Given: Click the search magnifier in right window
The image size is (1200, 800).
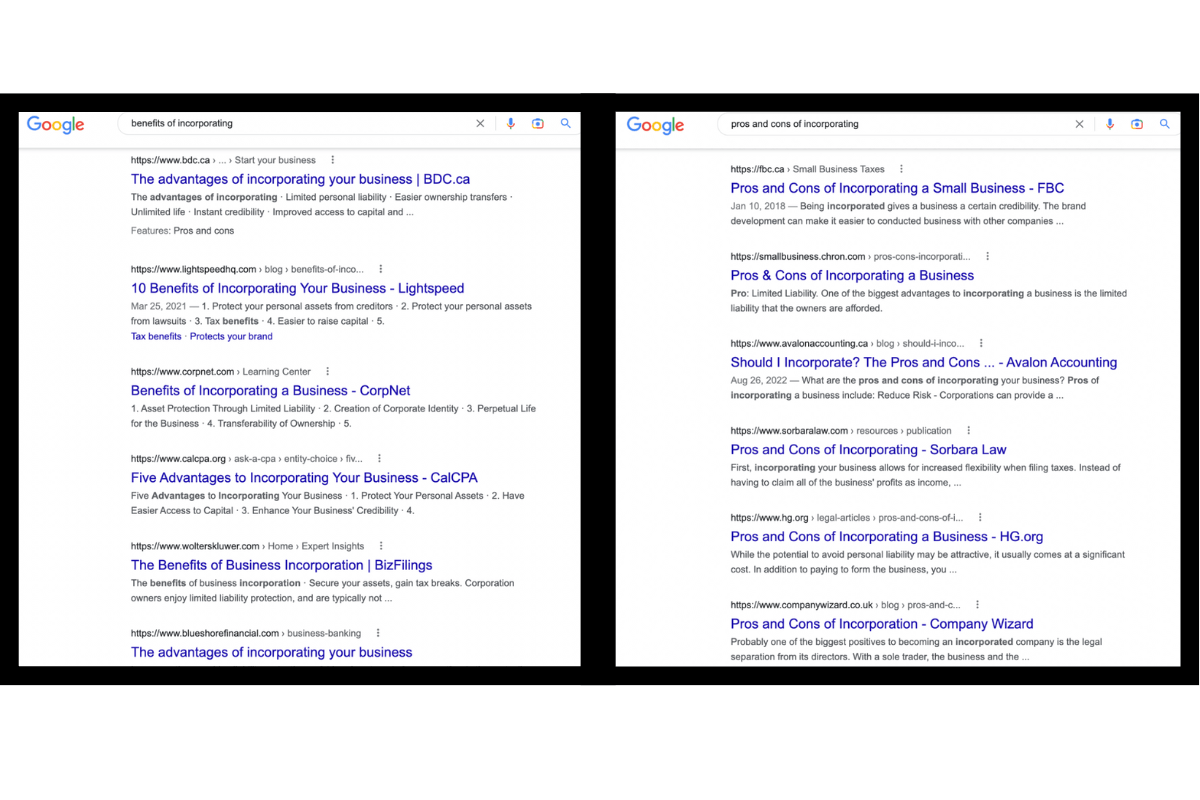Looking at the screenshot, I should 1165,124.
